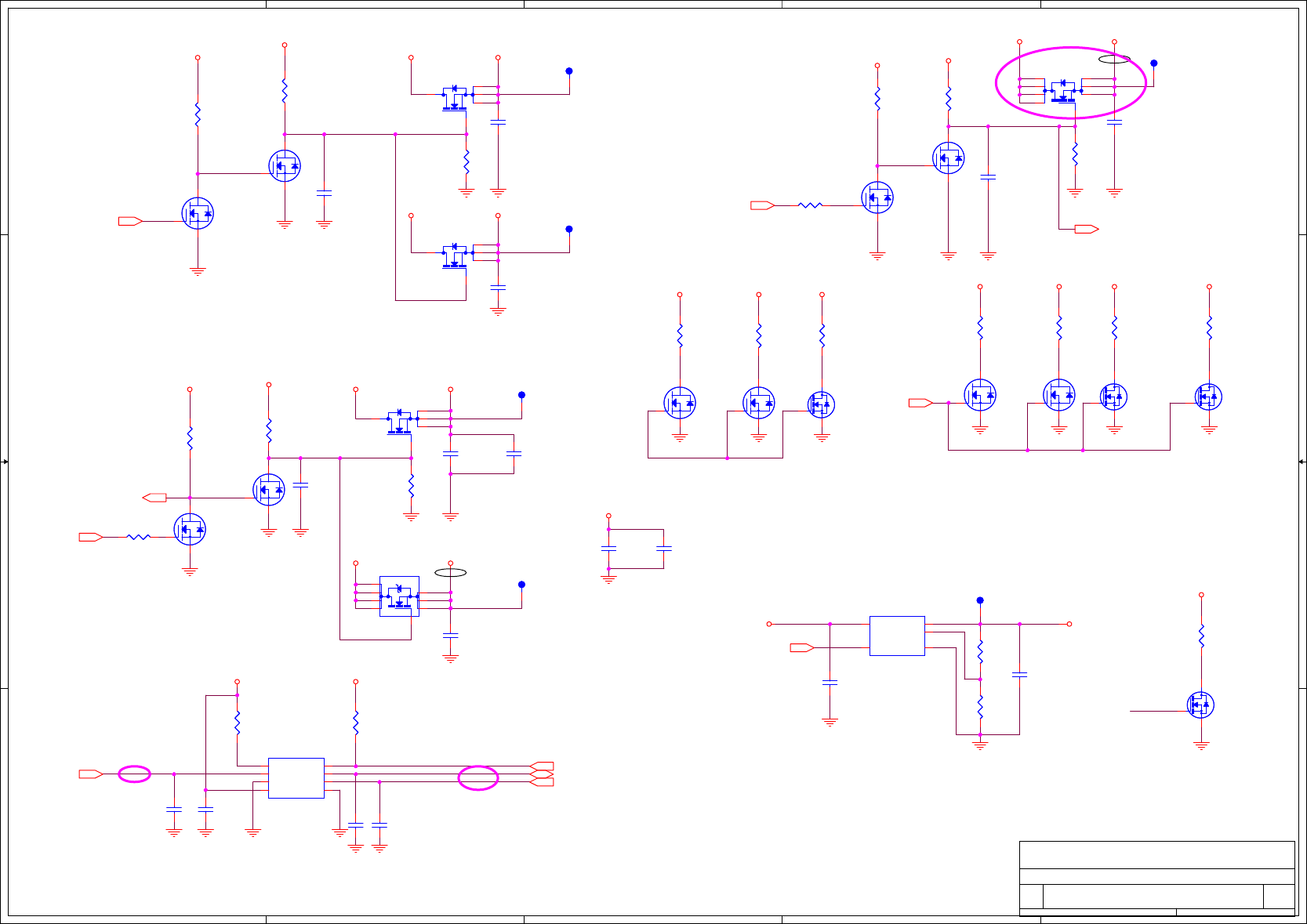Viewport: 1307px width, 924px height.
Task: Select the IC block beside the two-resistor divider
Action: coord(897,636)
